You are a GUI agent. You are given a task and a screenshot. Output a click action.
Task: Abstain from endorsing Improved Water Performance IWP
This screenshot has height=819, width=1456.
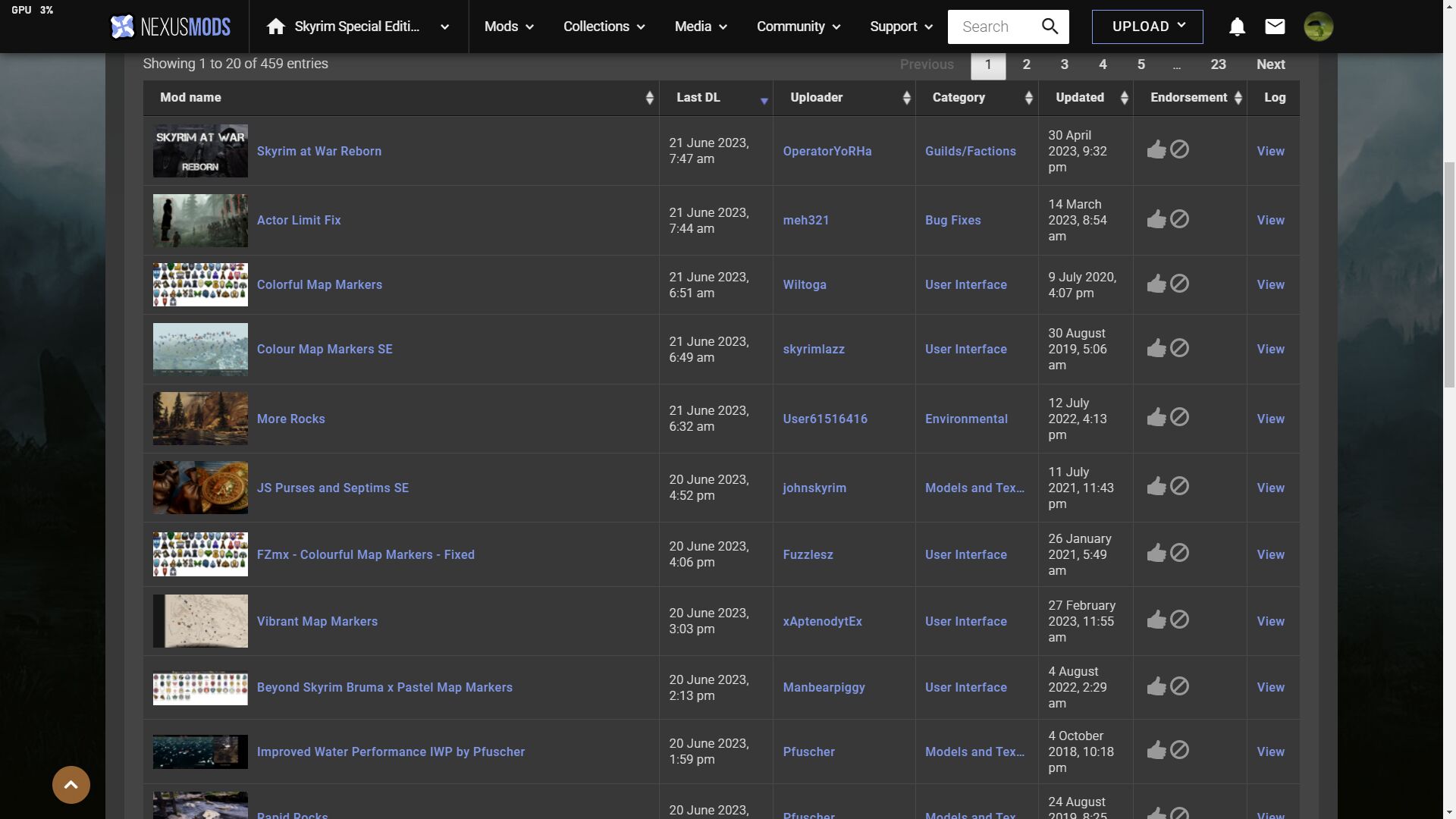(1179, 751)
